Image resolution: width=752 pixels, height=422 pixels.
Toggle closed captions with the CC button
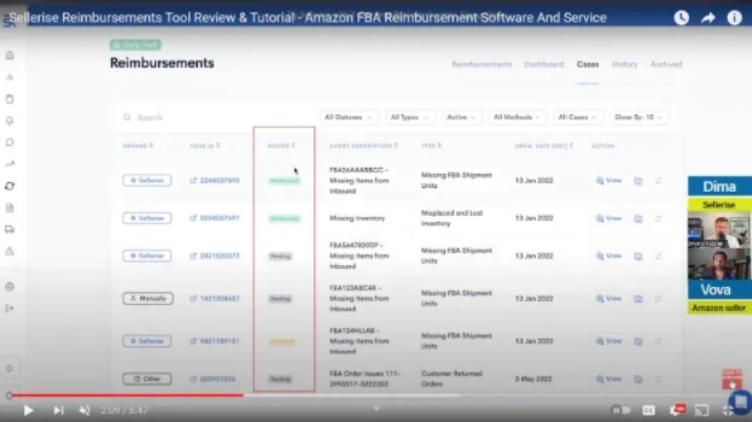[648, 410]
